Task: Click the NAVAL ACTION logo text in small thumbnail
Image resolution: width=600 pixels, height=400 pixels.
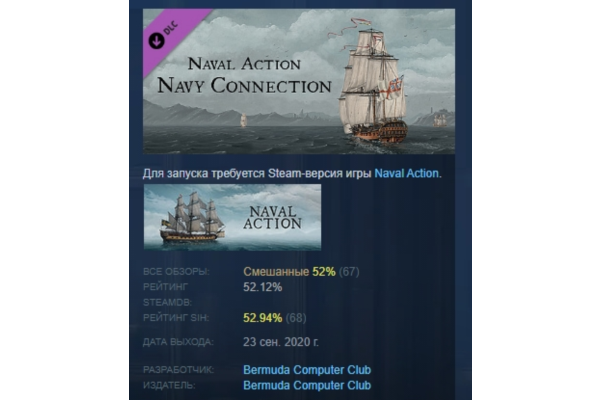Action: tap(272, 217)
